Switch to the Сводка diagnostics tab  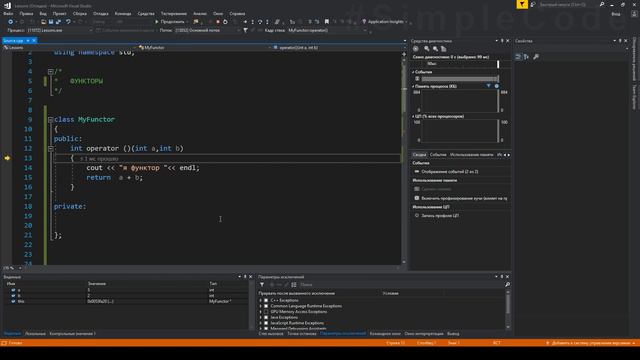coord(419,155)
